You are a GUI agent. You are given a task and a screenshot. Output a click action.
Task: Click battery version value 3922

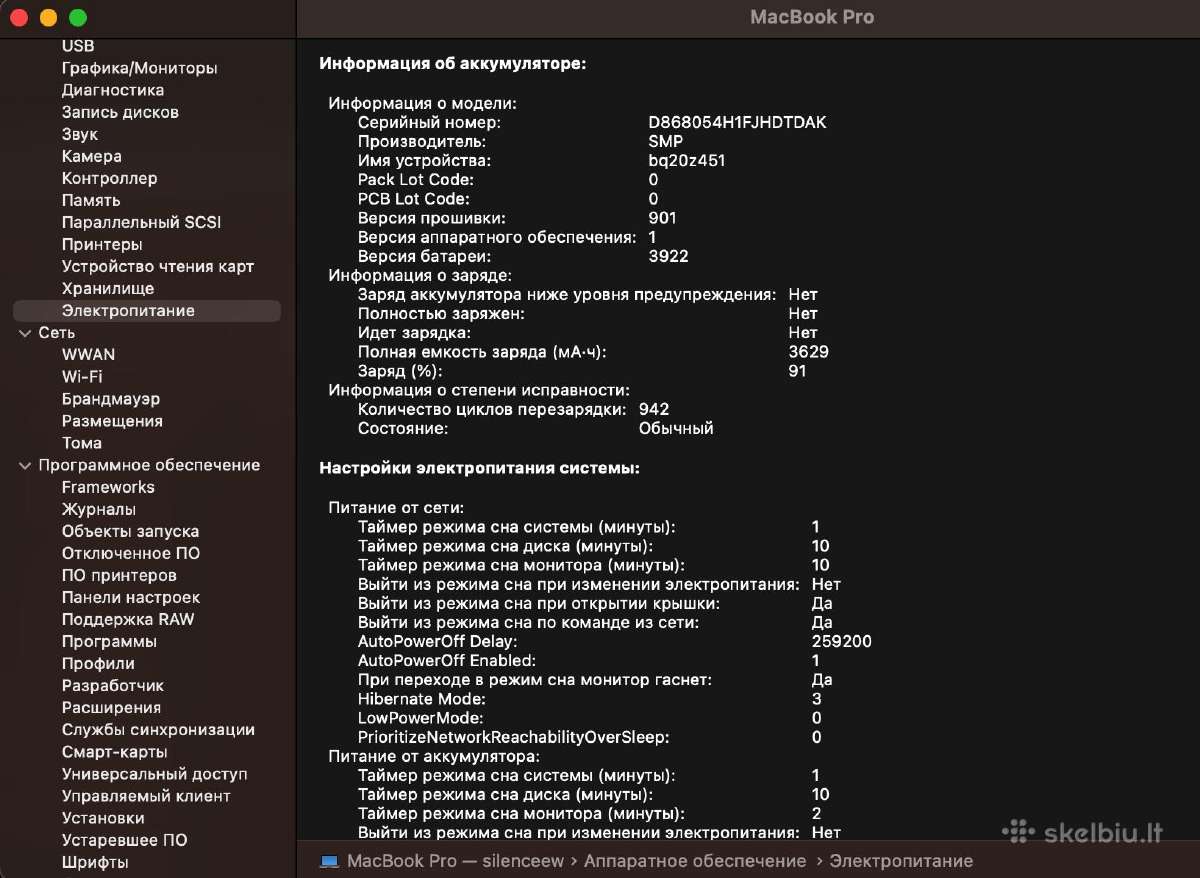pyautogui.click(x=668, y=256)
